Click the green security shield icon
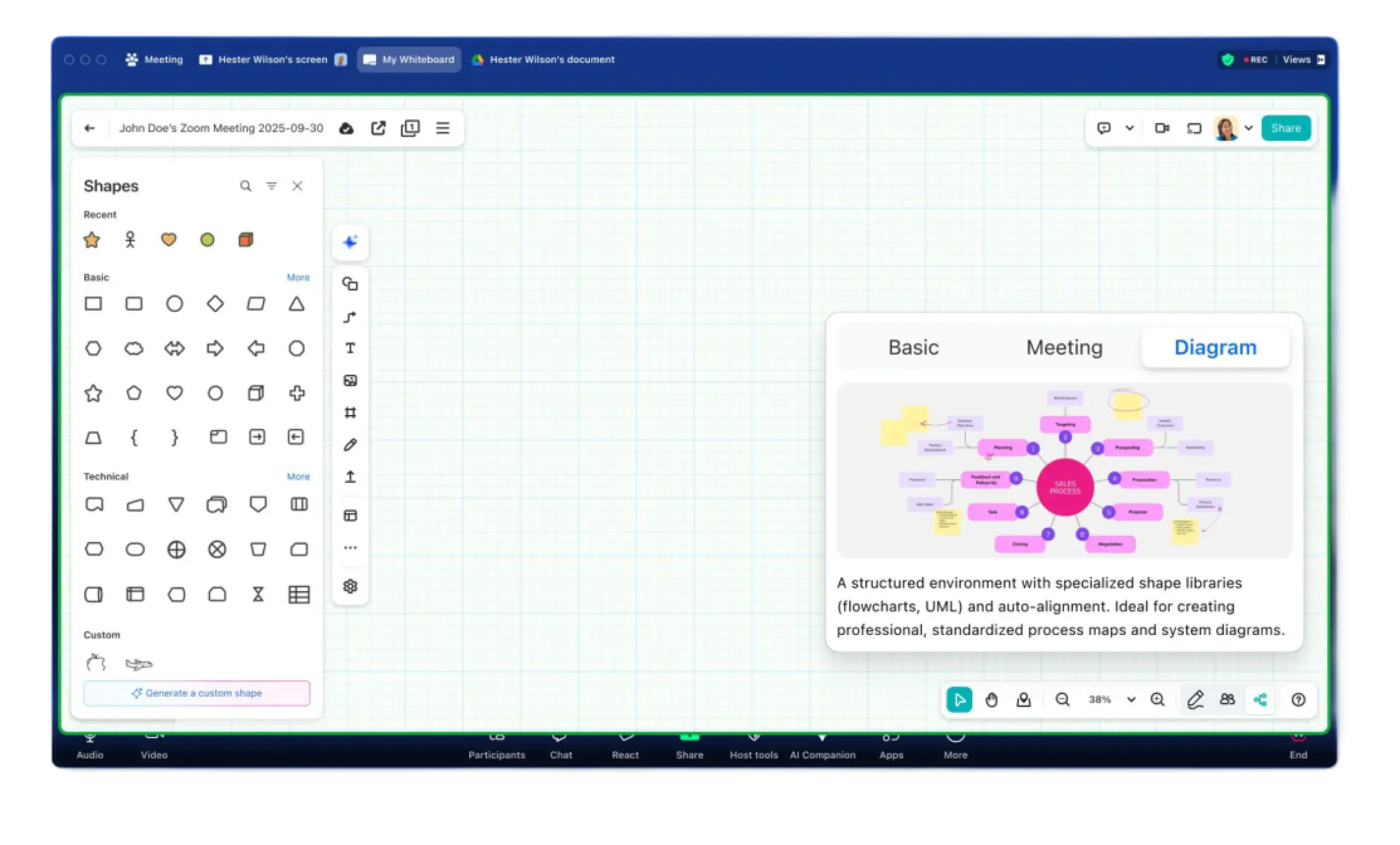1400x845 pixels. coord(1228,59)
